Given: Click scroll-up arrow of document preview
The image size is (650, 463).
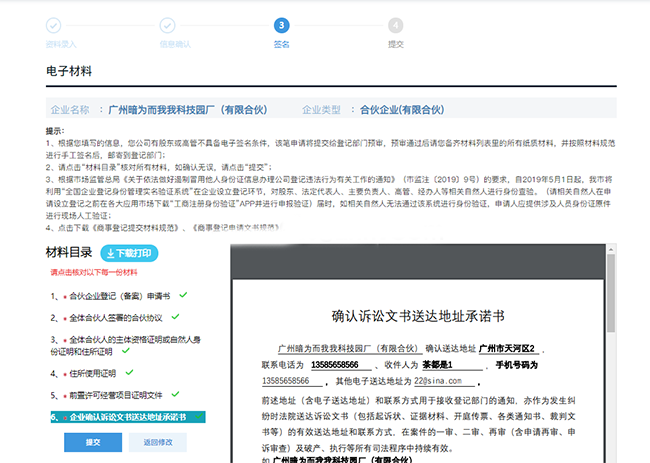Looking at the screenshot, I should pos(611,249).
